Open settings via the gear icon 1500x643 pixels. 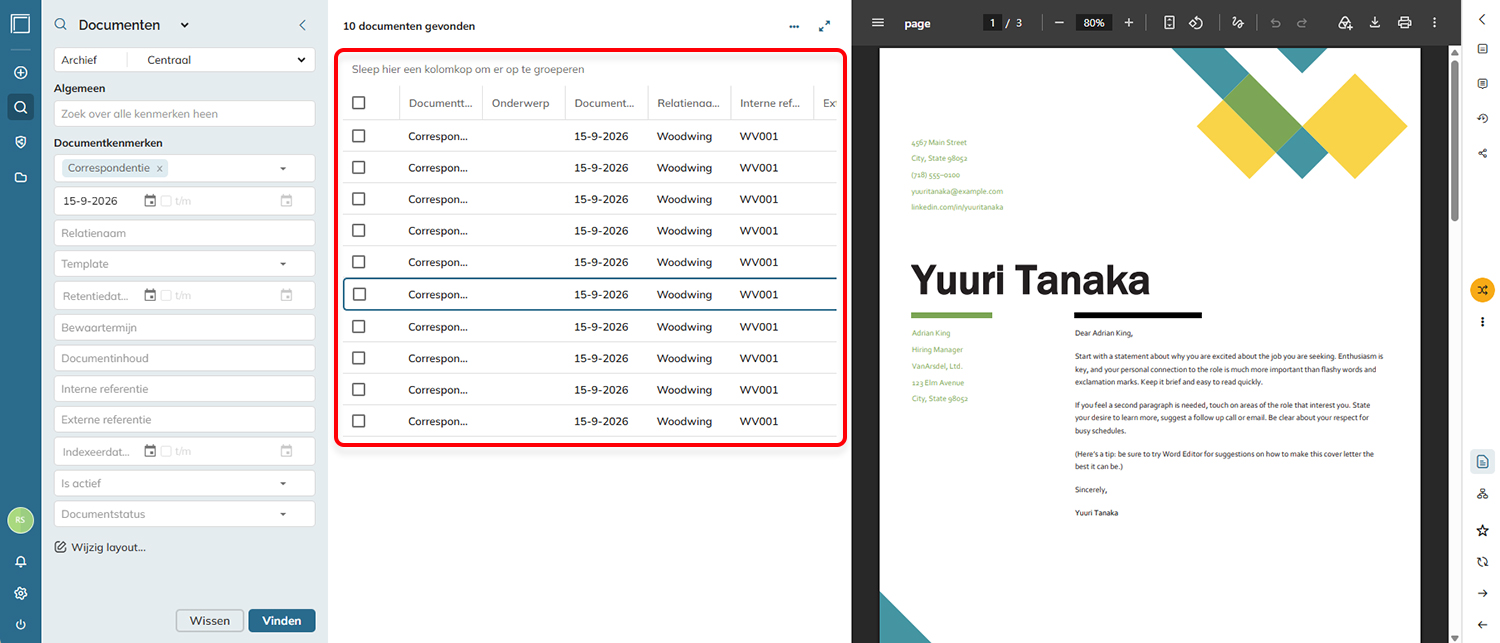(x=20, y=593)
